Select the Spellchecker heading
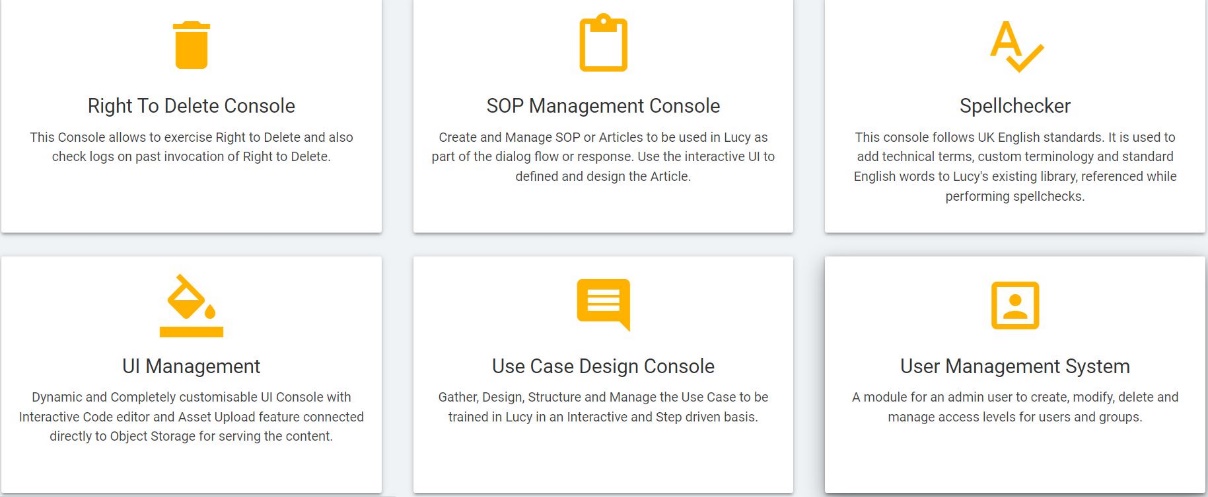Image resolution: width=1208 pixels, height=497 pixels. tap(1015, 106)
